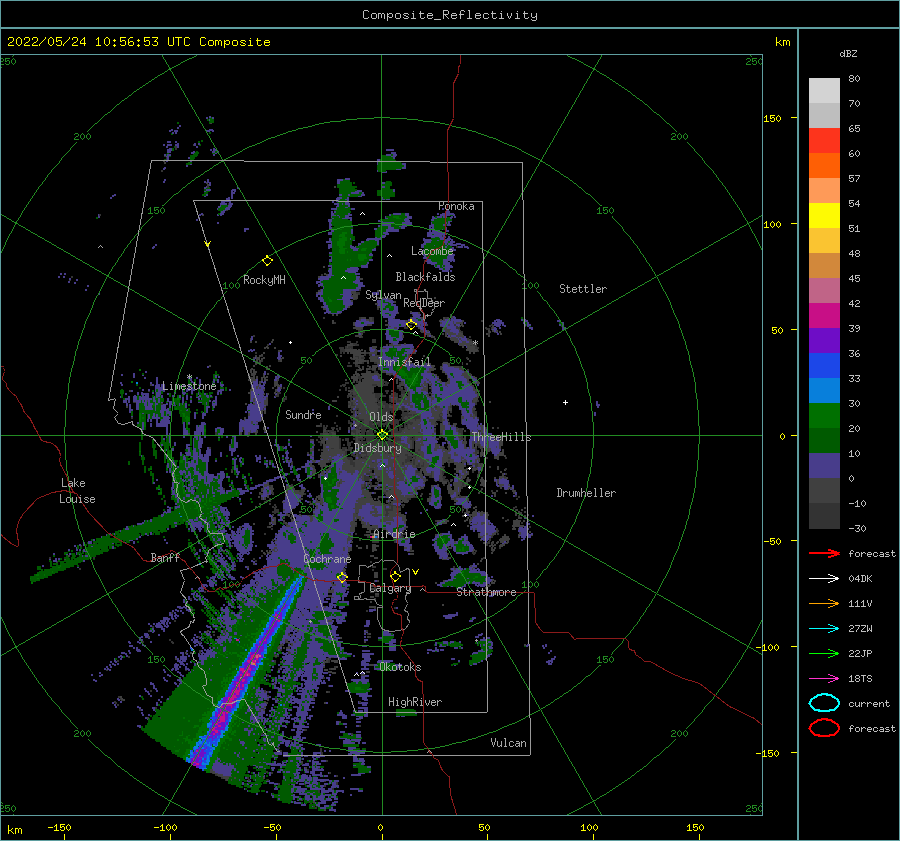Click the Calgary city label
This screenshot has height=841, width=900.
390,588
